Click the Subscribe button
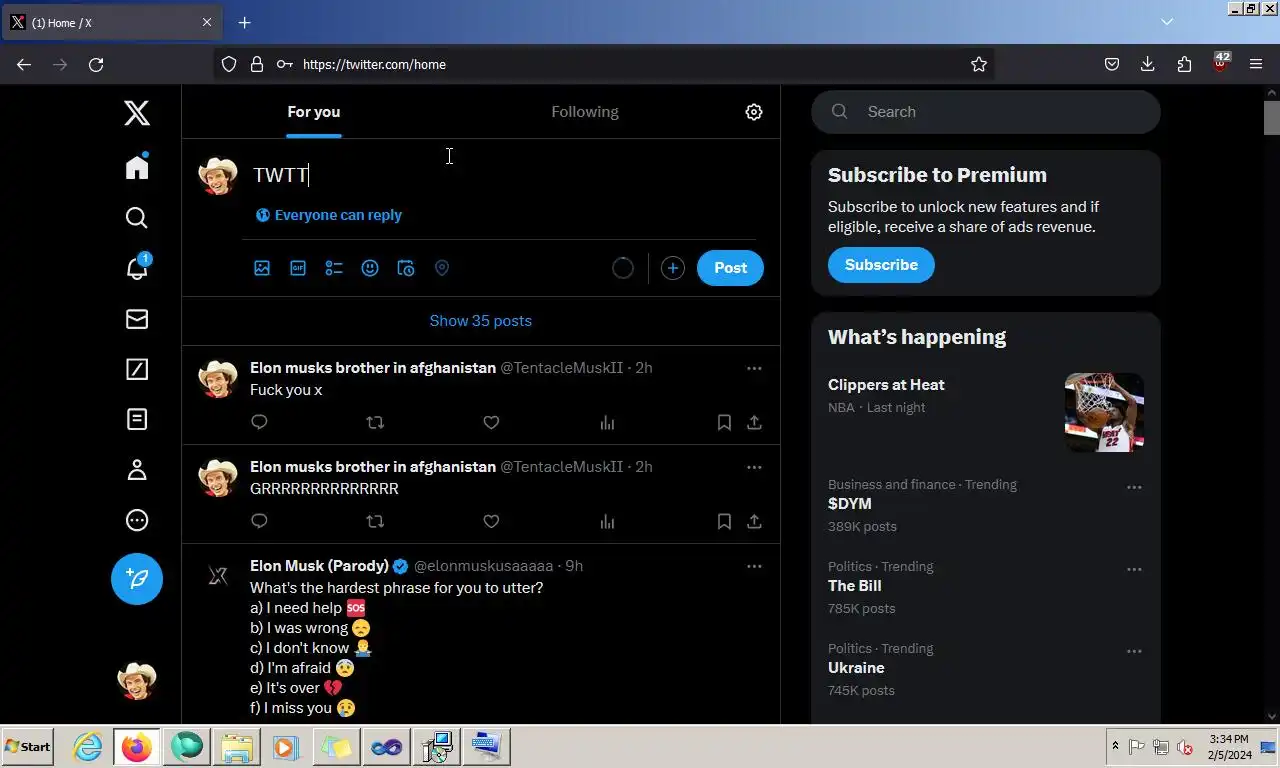This screenshot has width=1280, height=768. click(881, 265)
